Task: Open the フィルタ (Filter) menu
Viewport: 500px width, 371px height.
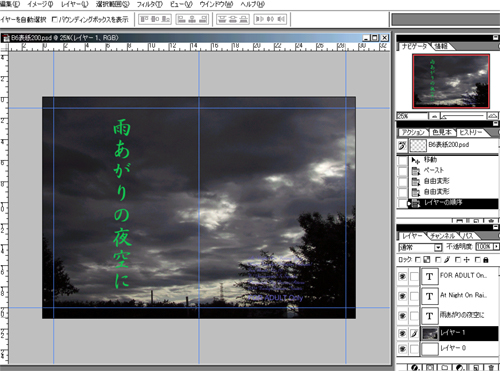Action: tap(150, 5)
